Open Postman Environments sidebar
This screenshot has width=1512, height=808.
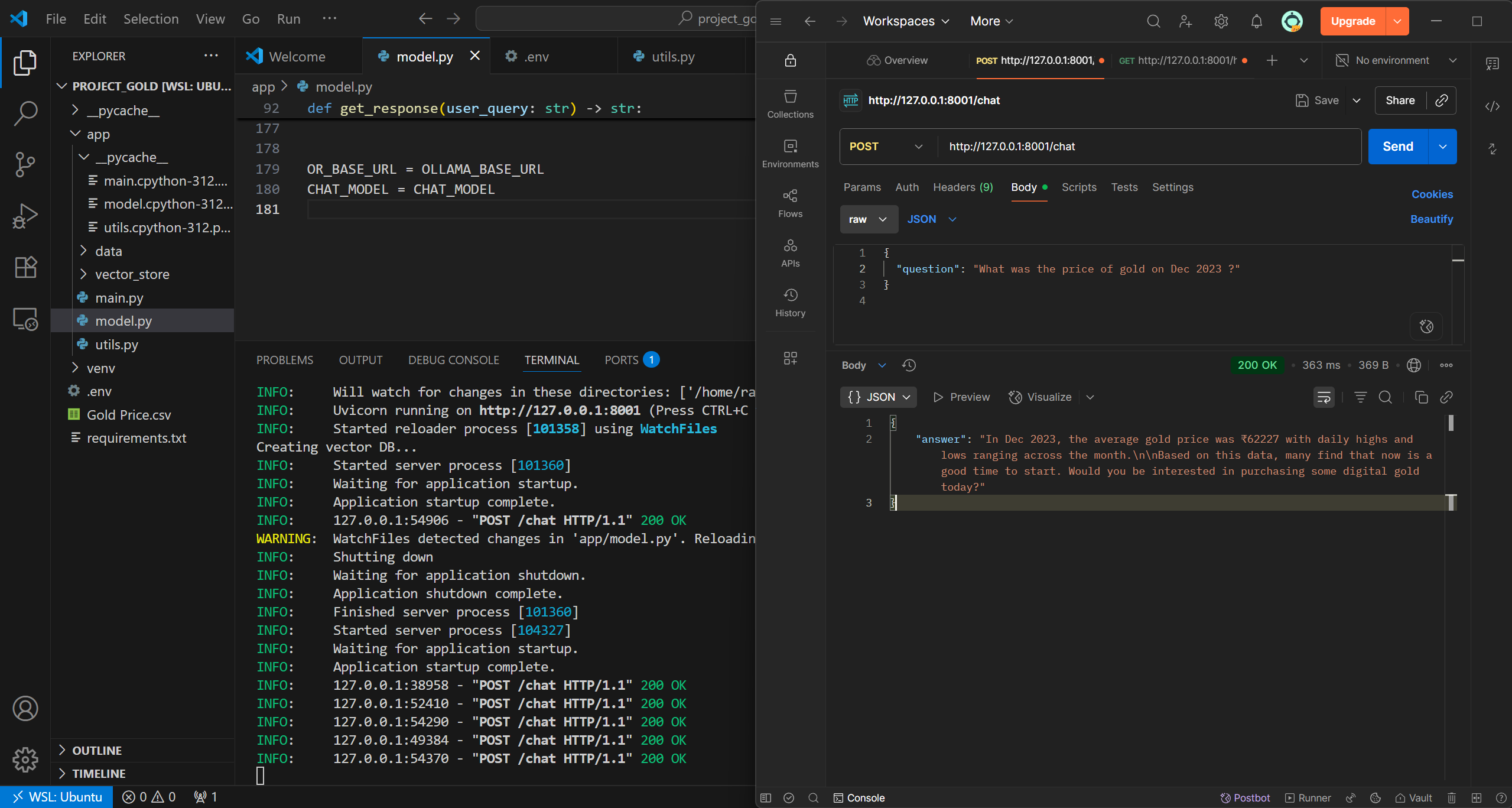coord(790,154)
